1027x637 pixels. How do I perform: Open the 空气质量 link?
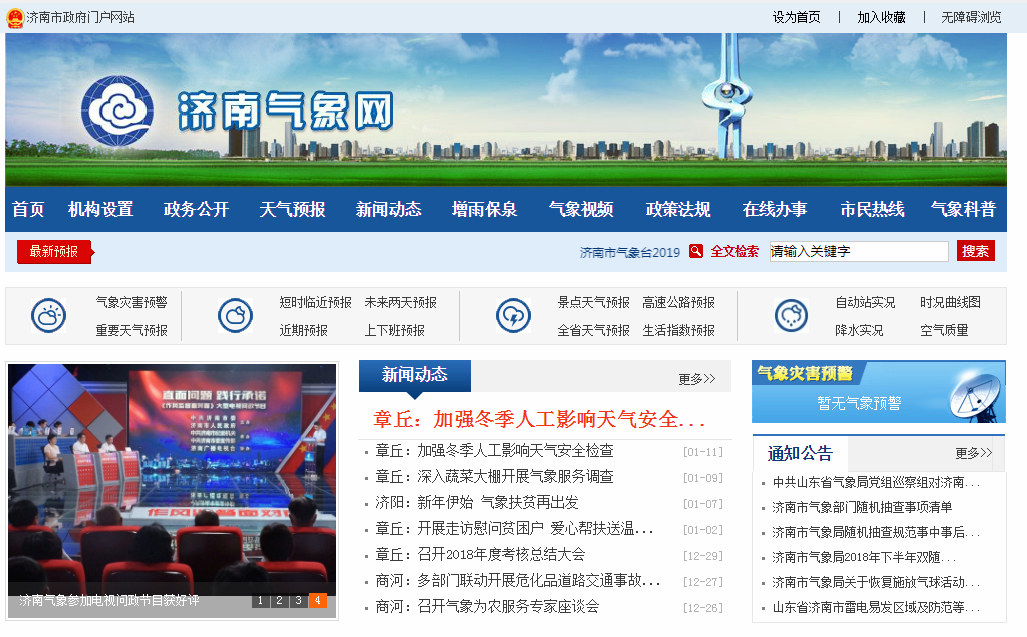click(944, 330)
